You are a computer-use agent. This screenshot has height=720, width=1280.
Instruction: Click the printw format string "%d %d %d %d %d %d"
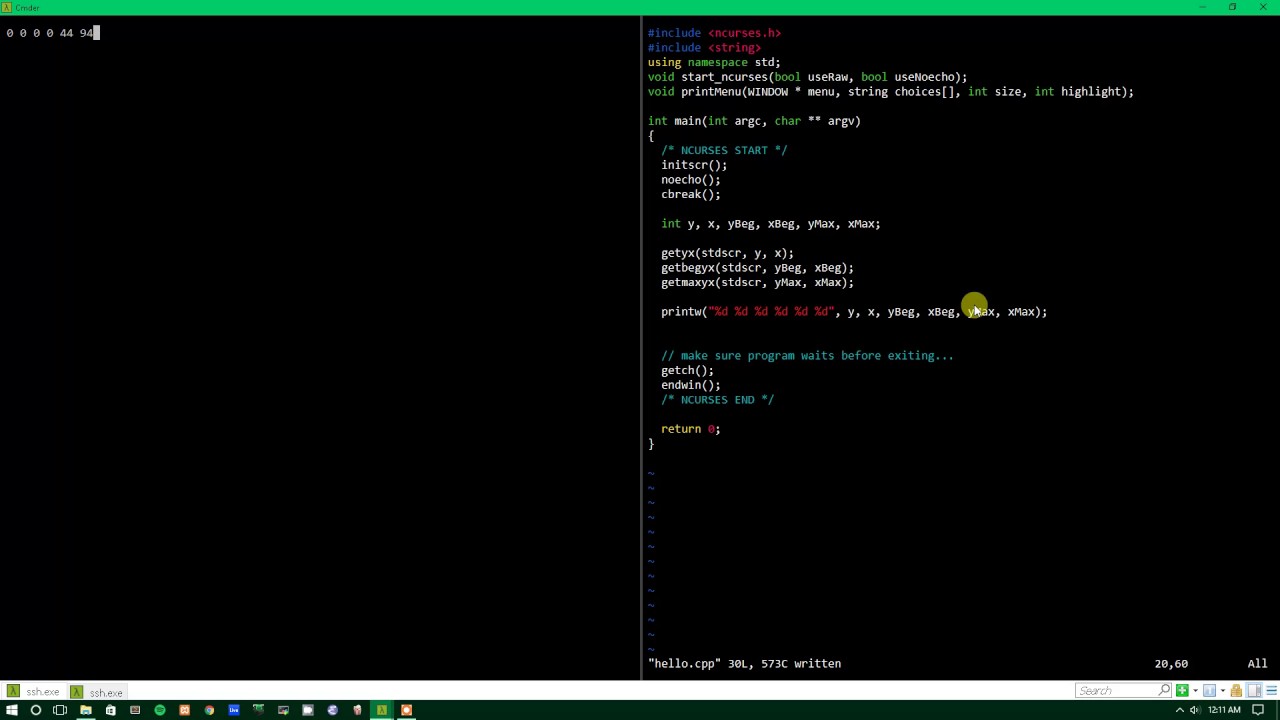(771, 312)
